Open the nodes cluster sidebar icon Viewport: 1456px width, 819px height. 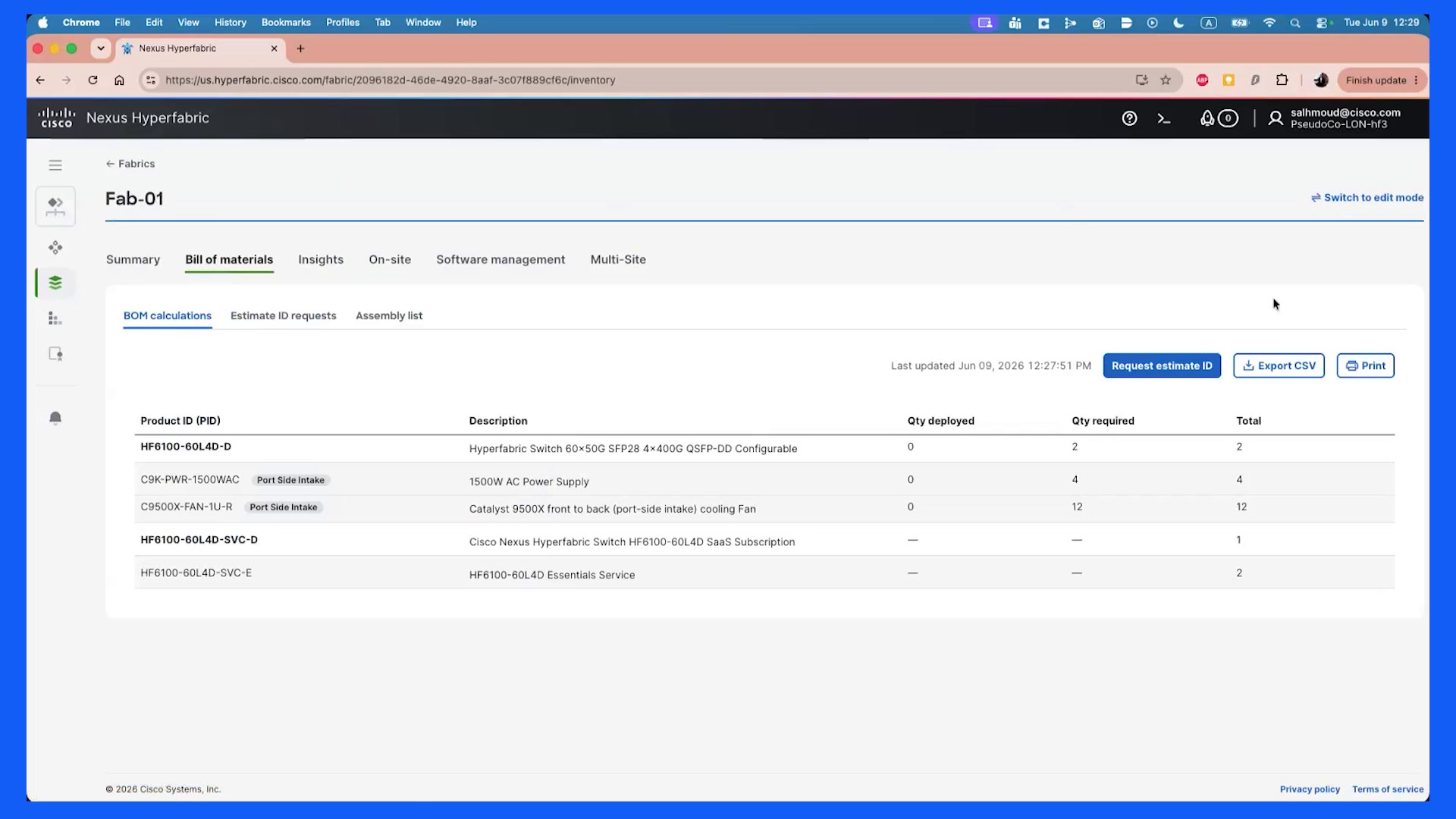click(x=55, y=247)
